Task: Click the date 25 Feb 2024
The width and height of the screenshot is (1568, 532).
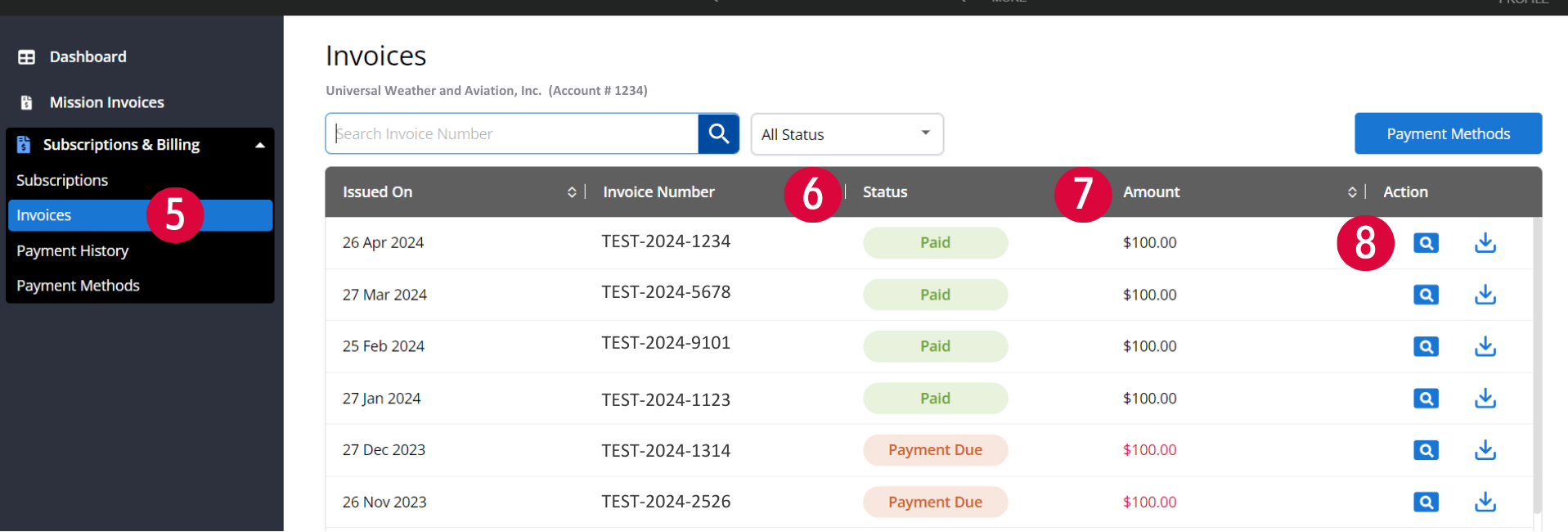Action: coord(384,346)
